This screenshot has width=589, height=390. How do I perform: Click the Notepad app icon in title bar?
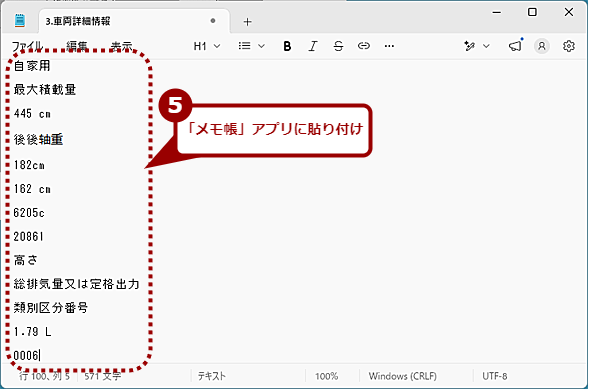(20, 20)
